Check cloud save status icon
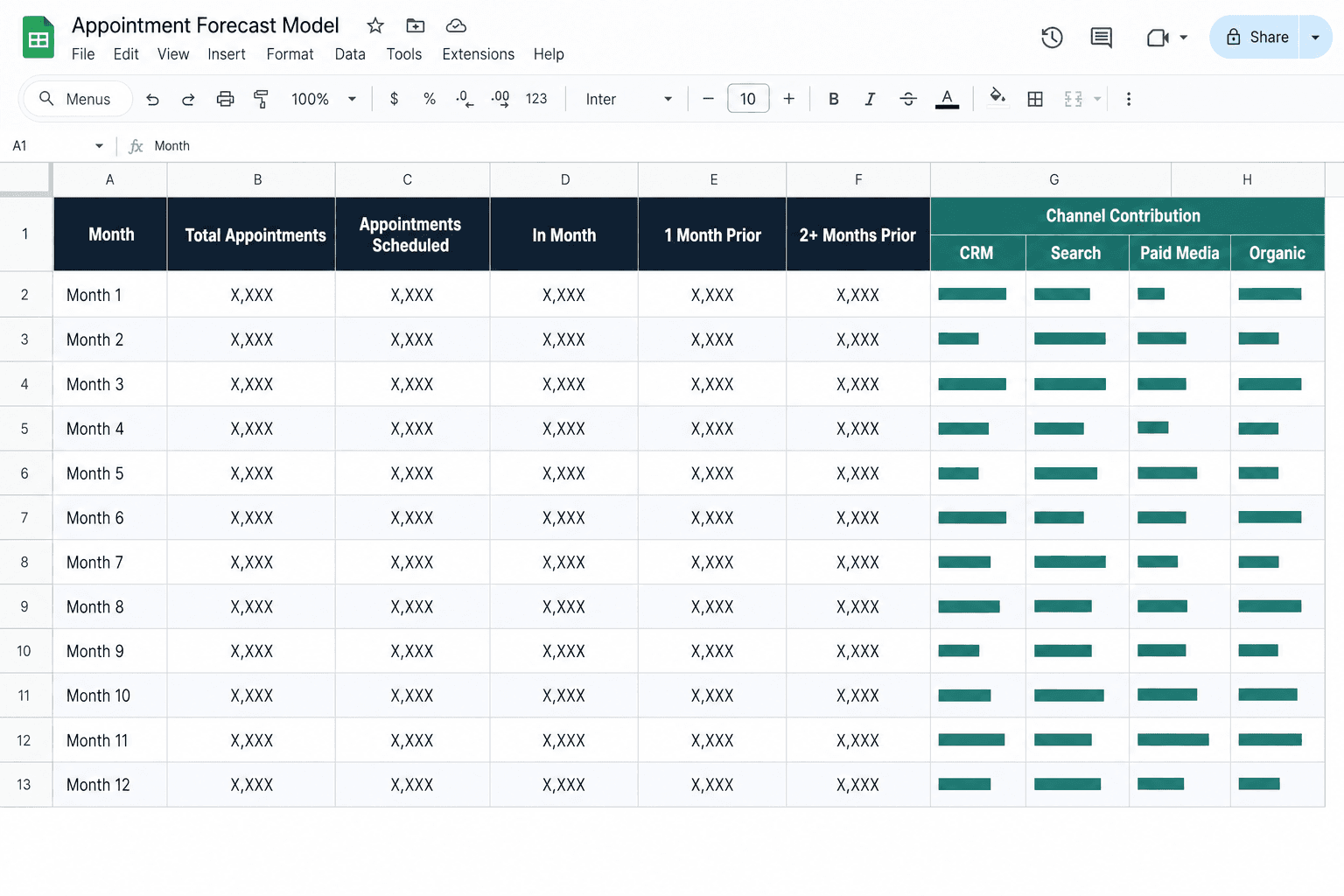 click(x=456, y=25)
